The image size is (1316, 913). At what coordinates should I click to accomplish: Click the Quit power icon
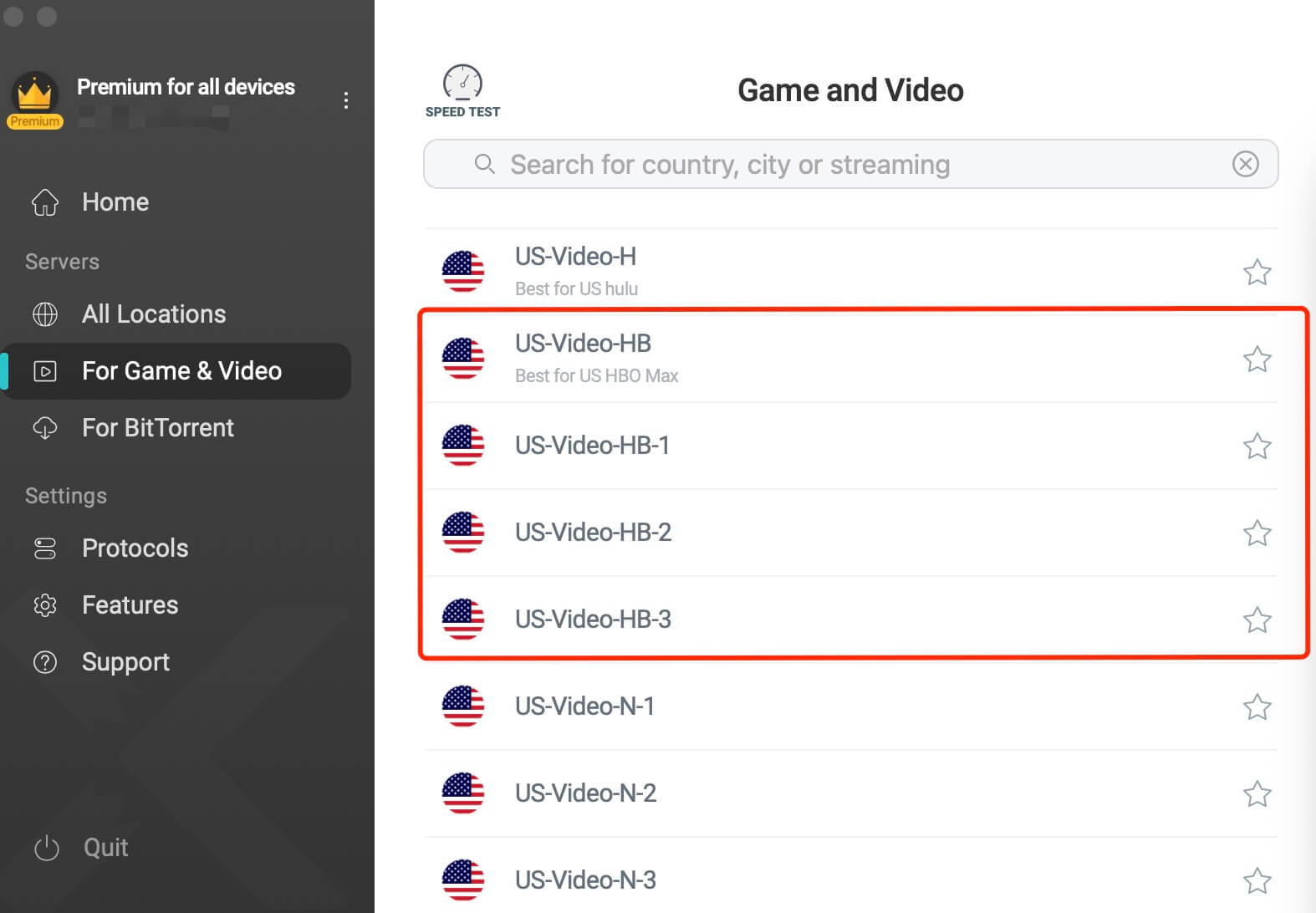(47, 848)
